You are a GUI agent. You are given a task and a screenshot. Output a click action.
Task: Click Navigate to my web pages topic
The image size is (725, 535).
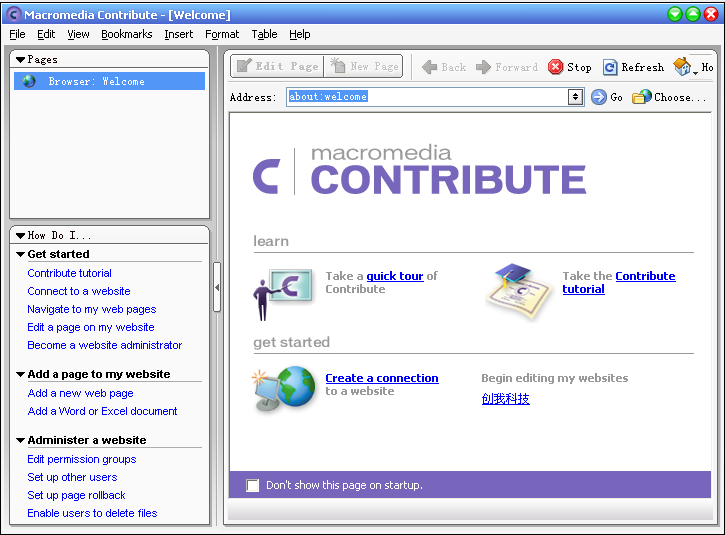(92, 309)
